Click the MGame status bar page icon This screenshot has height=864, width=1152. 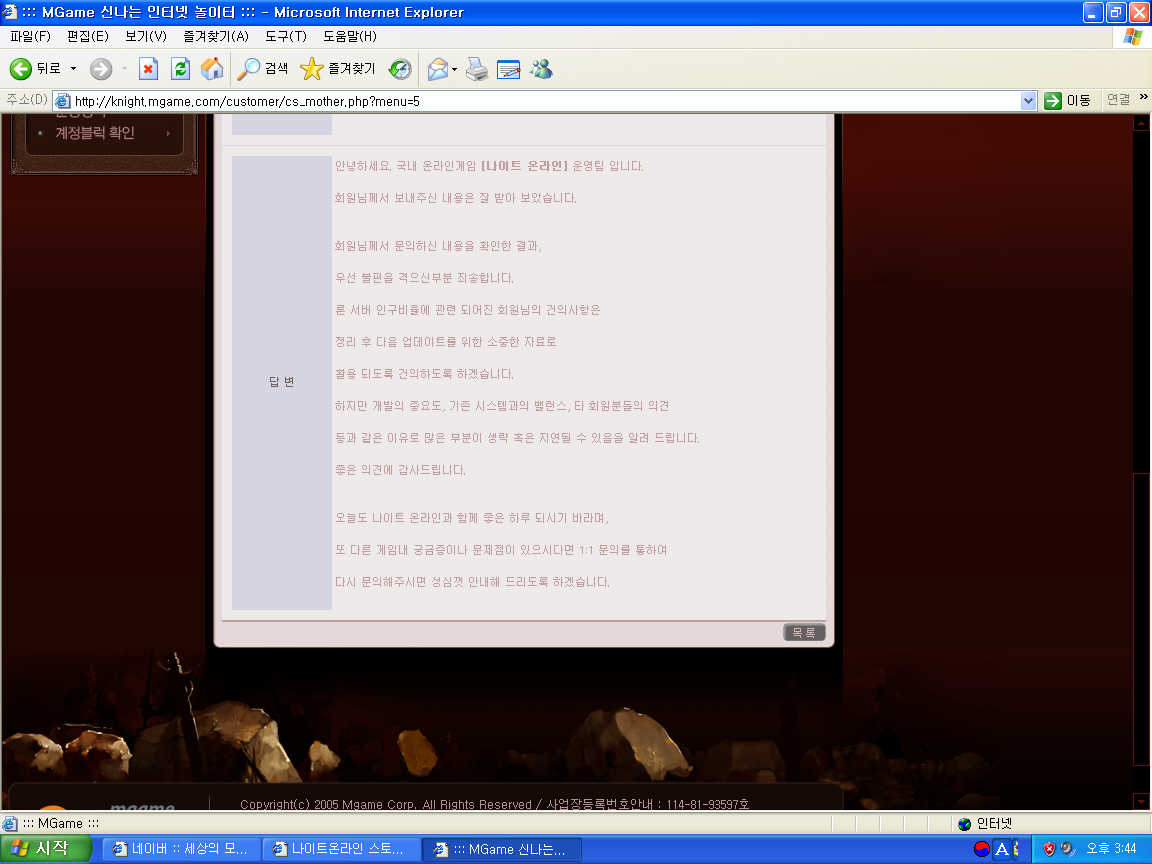pyautogui.click(x=10, y=824)
